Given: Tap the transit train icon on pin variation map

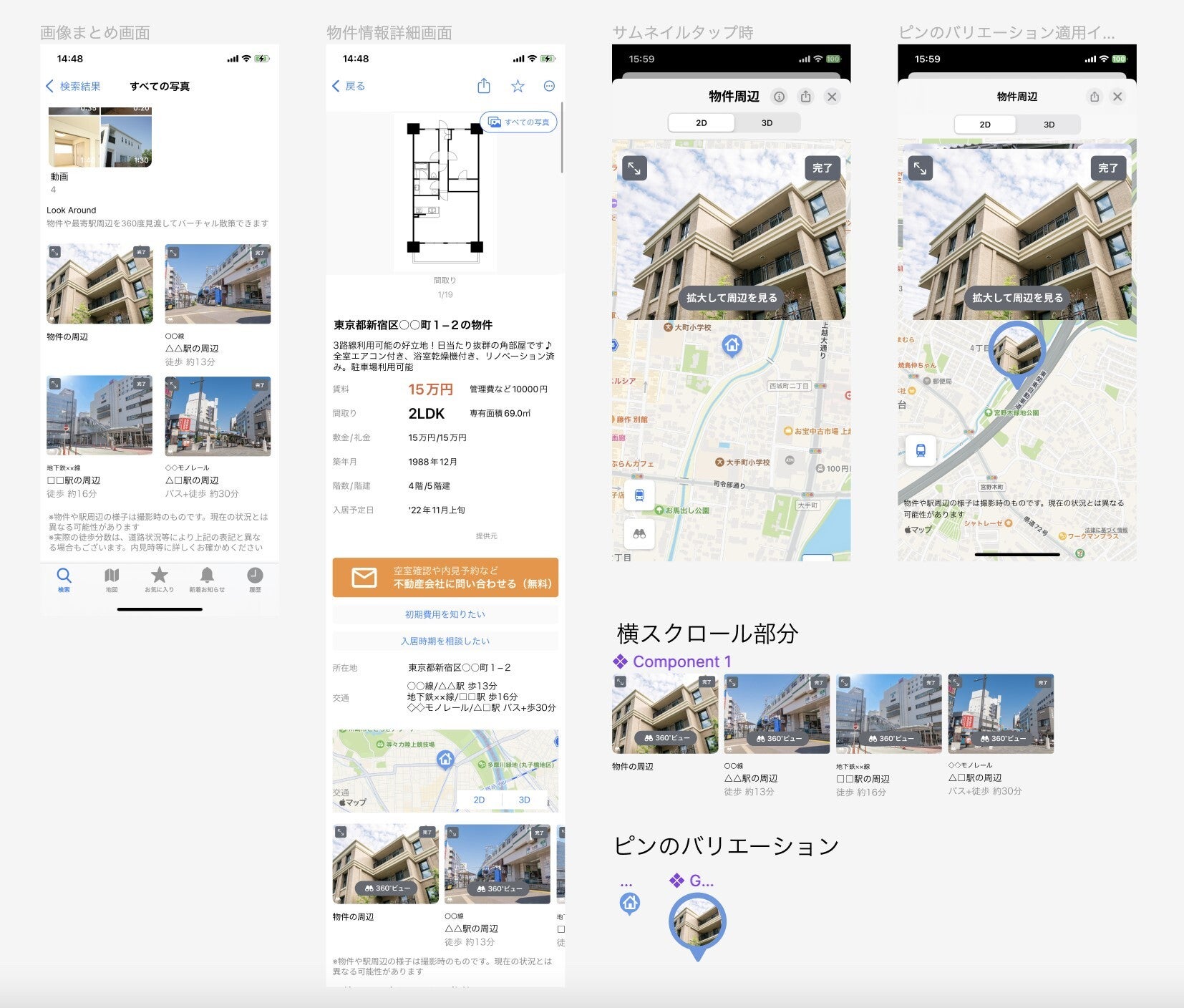Looking at the screenshot, I should [921, 451].
